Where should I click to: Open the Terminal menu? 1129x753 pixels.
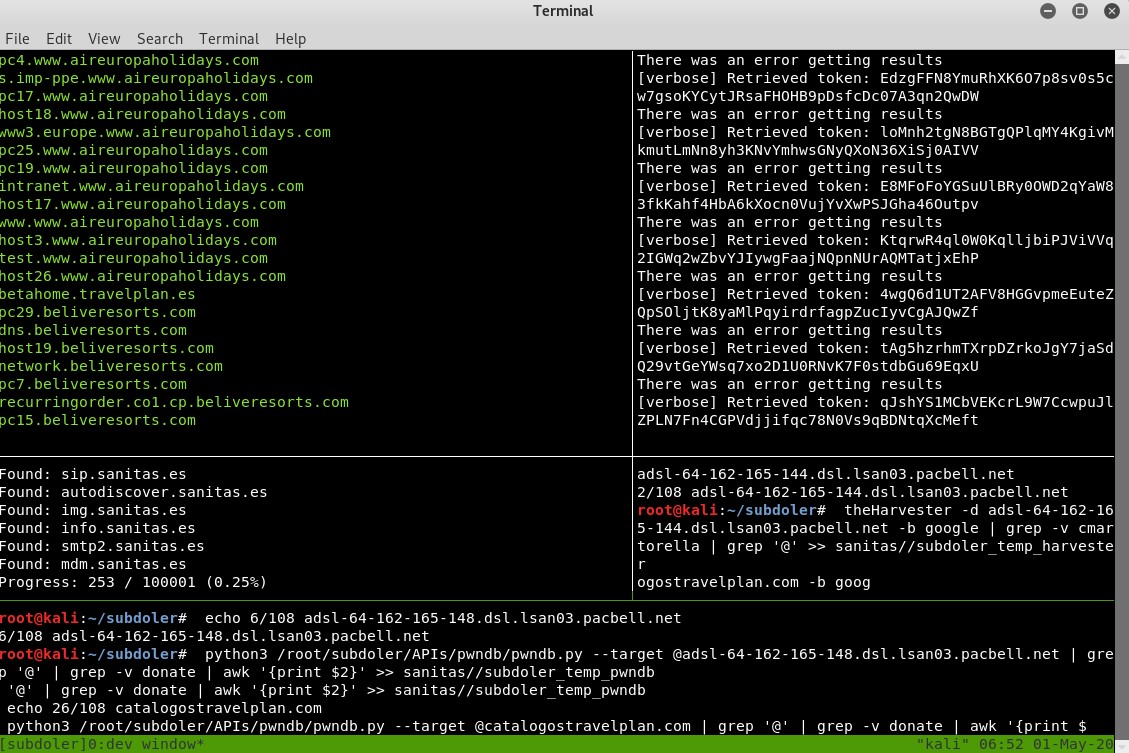[x=229, y=39]
